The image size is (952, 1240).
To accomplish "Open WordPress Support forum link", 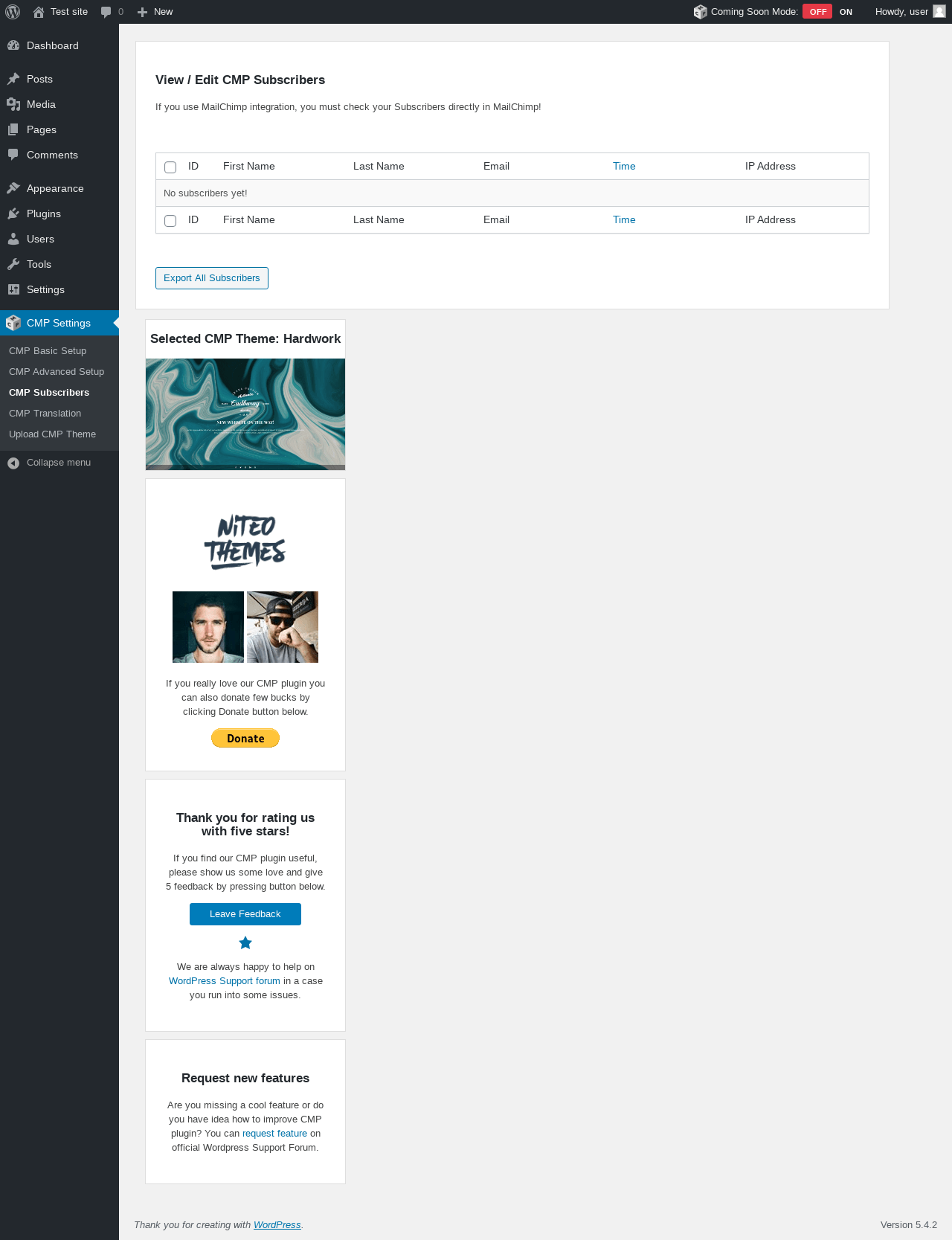I will [225, 981].
